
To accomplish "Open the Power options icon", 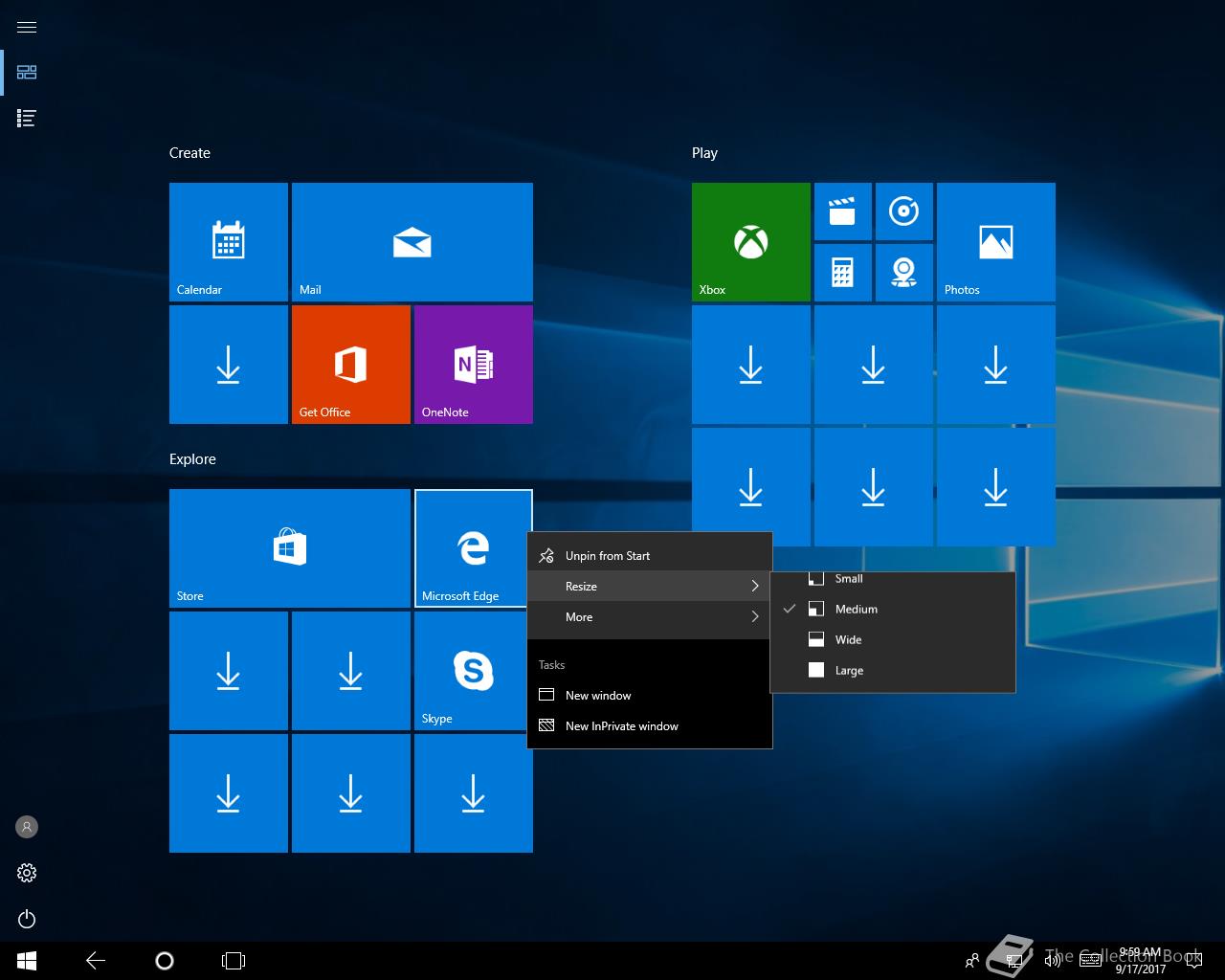I will 27,919.
